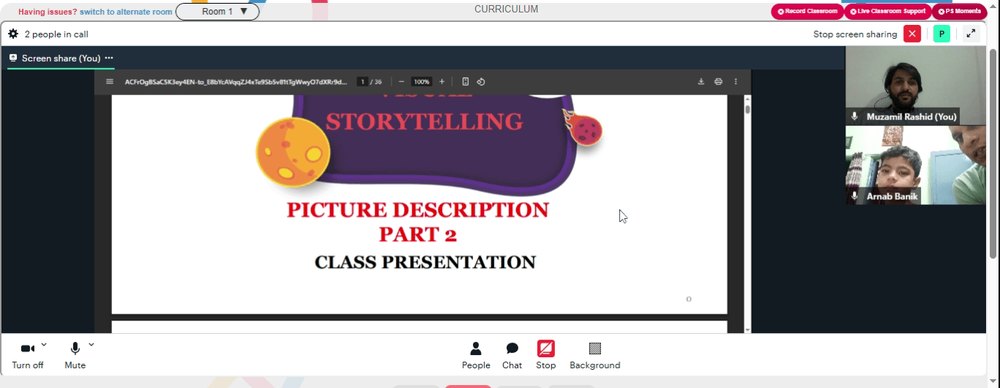1000x388 pixels.
Task: Open camera options chevron
Action: (43, 345)
